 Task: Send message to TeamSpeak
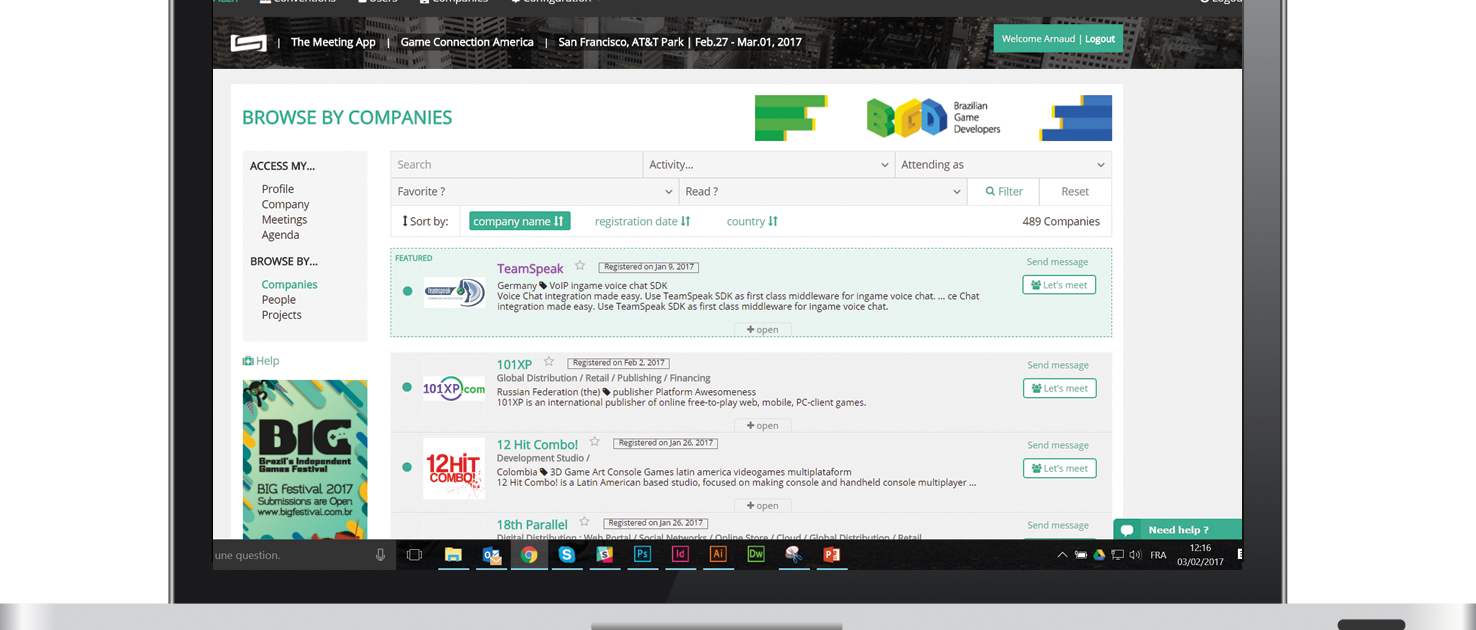1057,262
